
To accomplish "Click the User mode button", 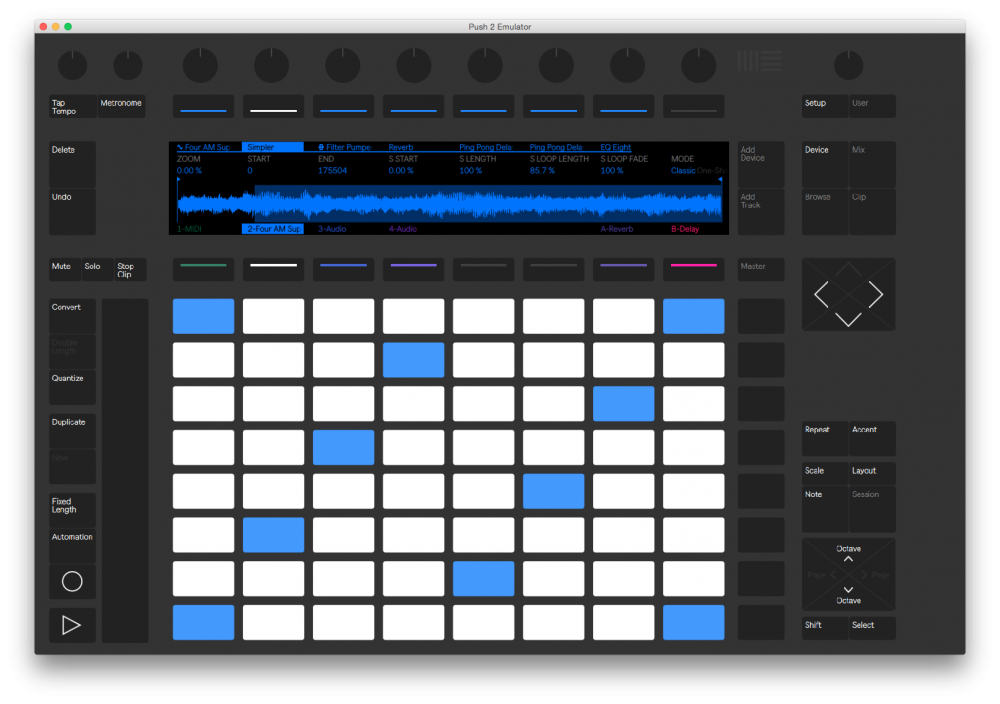I will point(872,106).
